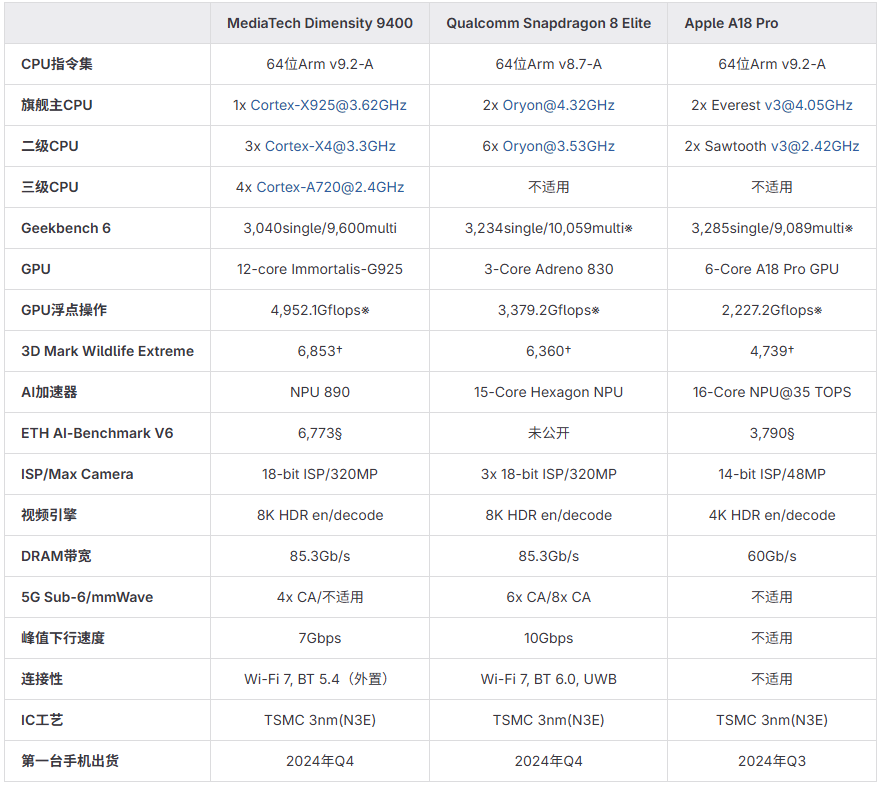Select the Qualcomm Snapdragon 8 Elite header
This screenshot has width=879, height=786.
[549, 23]
